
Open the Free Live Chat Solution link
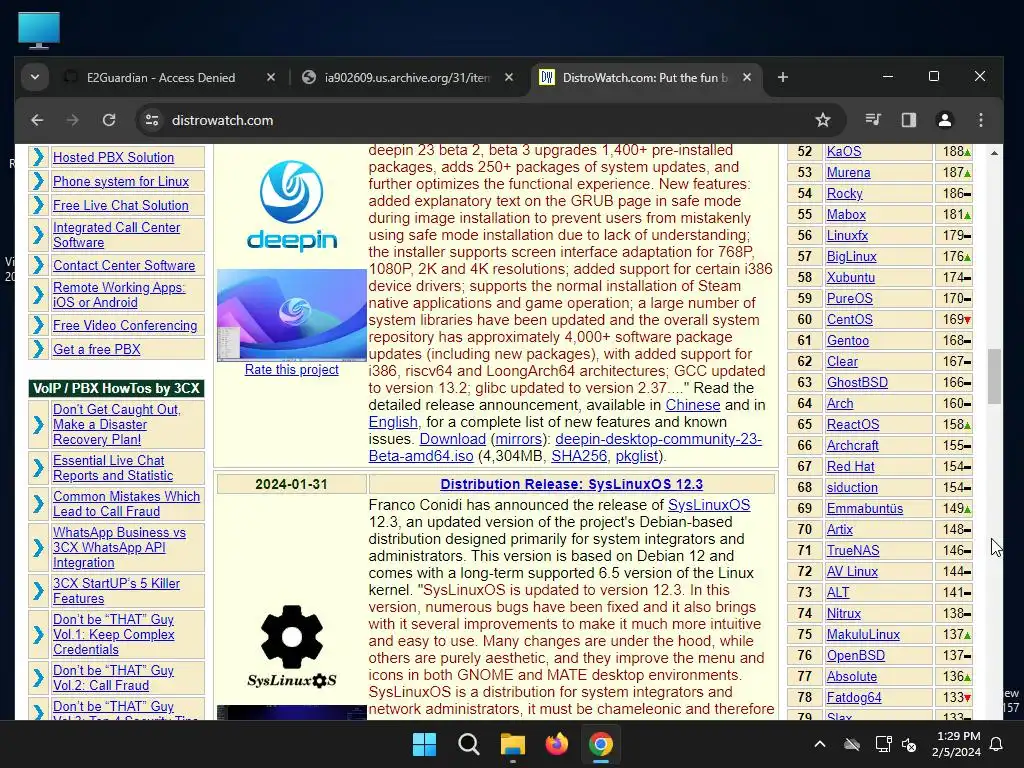[x=121, y=205]
